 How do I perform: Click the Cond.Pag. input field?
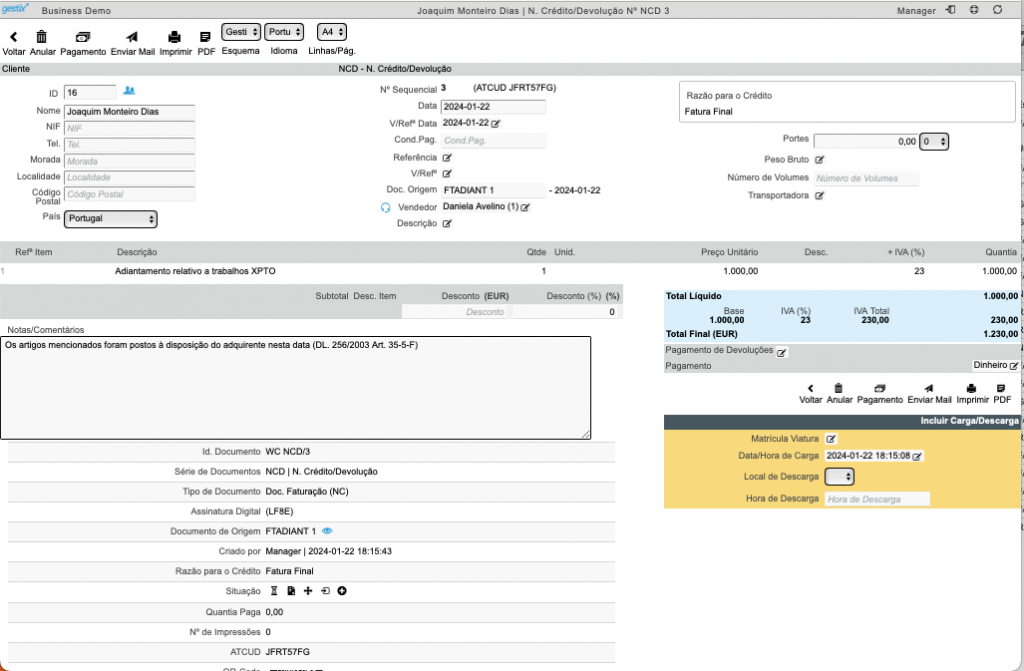pos(493,140)
